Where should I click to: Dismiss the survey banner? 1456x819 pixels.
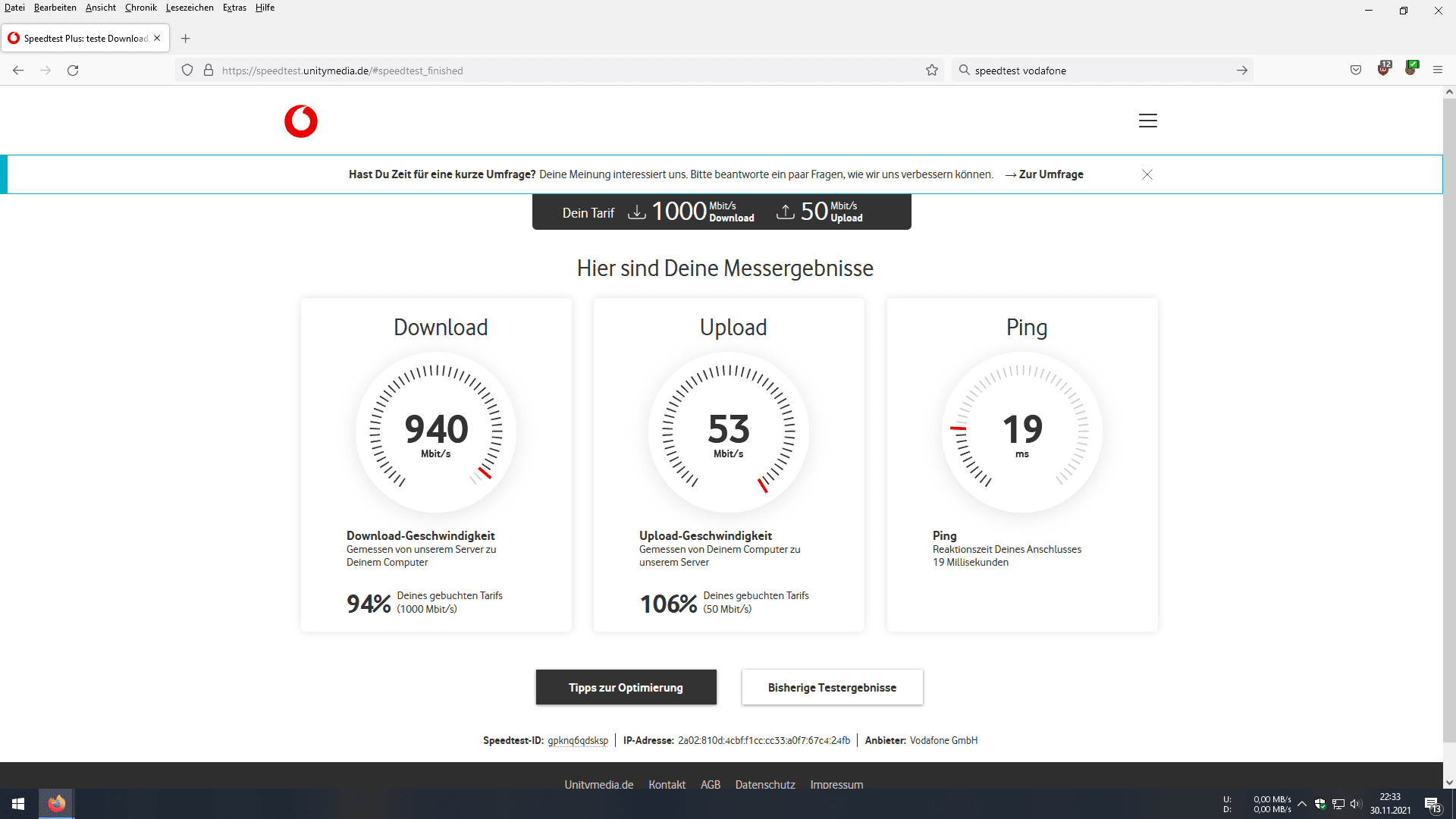(x=1147, y=174)
